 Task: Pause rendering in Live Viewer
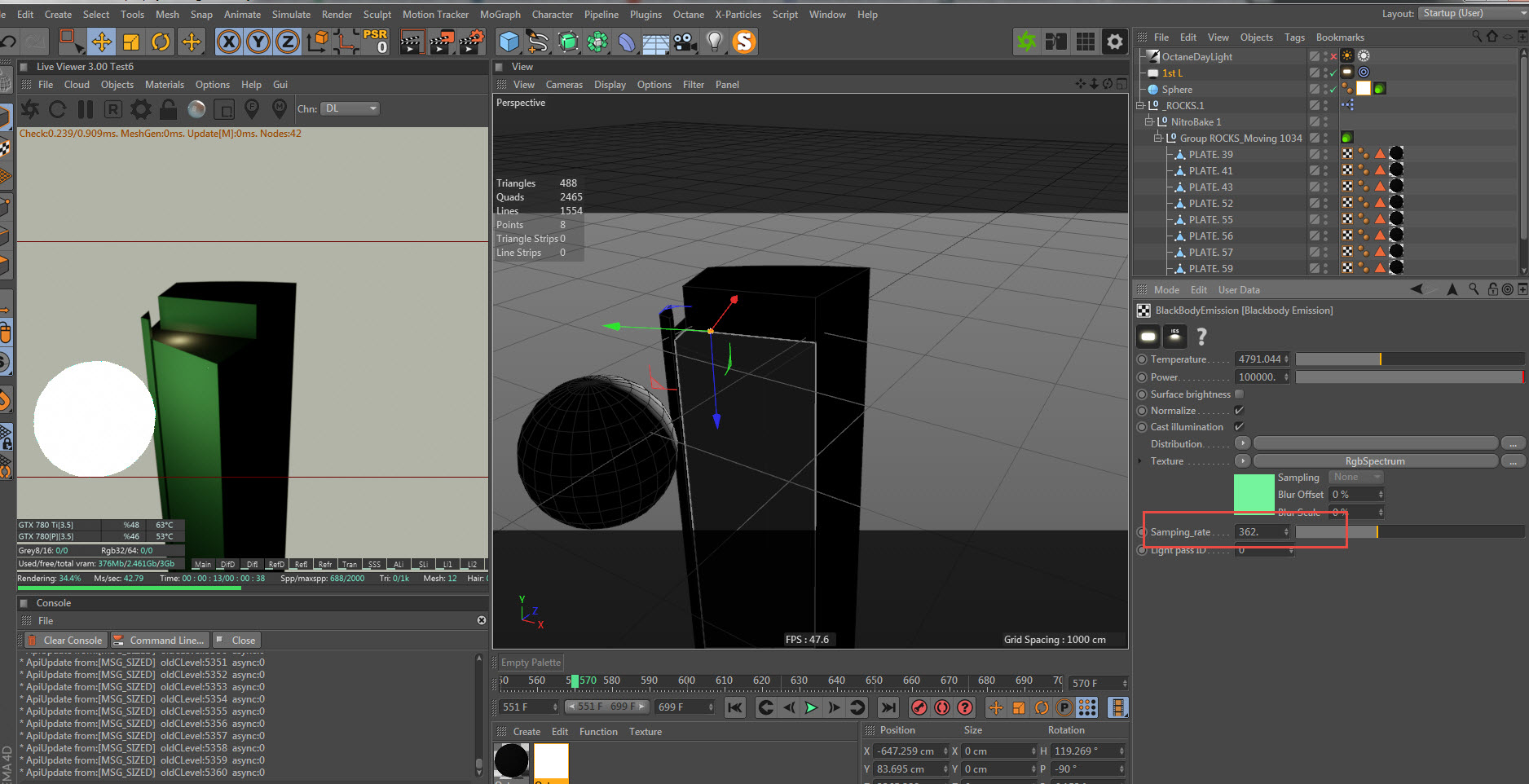pyautogui.click(x=86, y=109)
